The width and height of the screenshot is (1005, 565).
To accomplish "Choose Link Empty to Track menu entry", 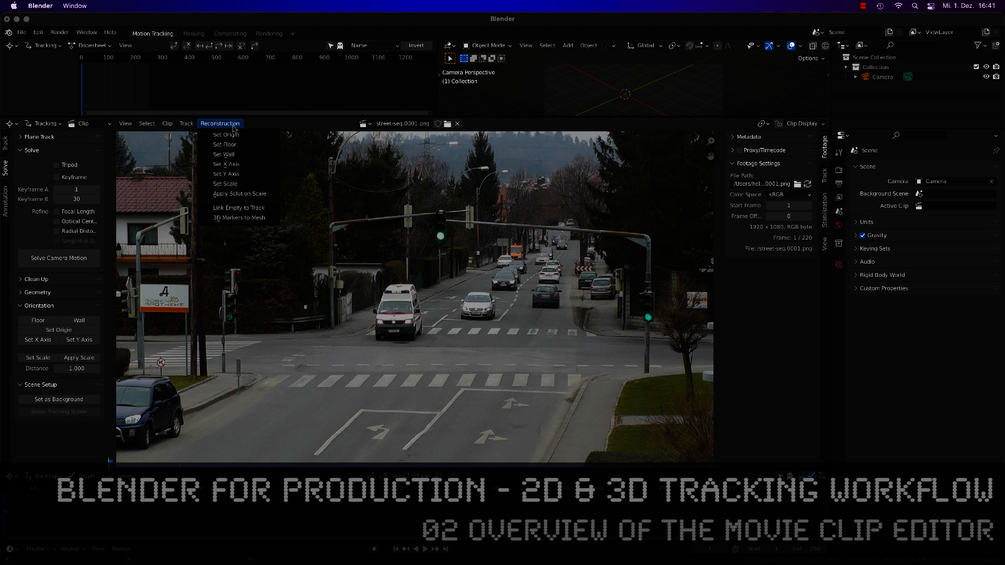I will 238,208.
